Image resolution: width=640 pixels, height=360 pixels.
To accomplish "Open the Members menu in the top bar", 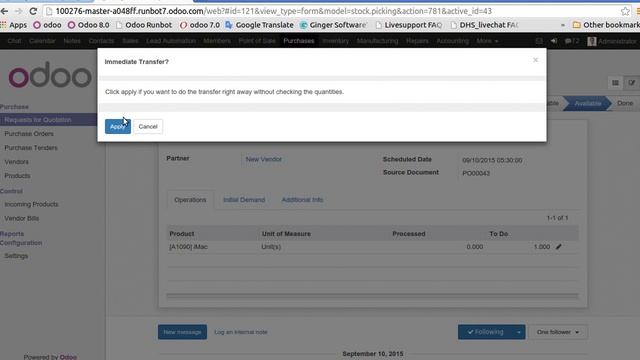I will 217,41.
